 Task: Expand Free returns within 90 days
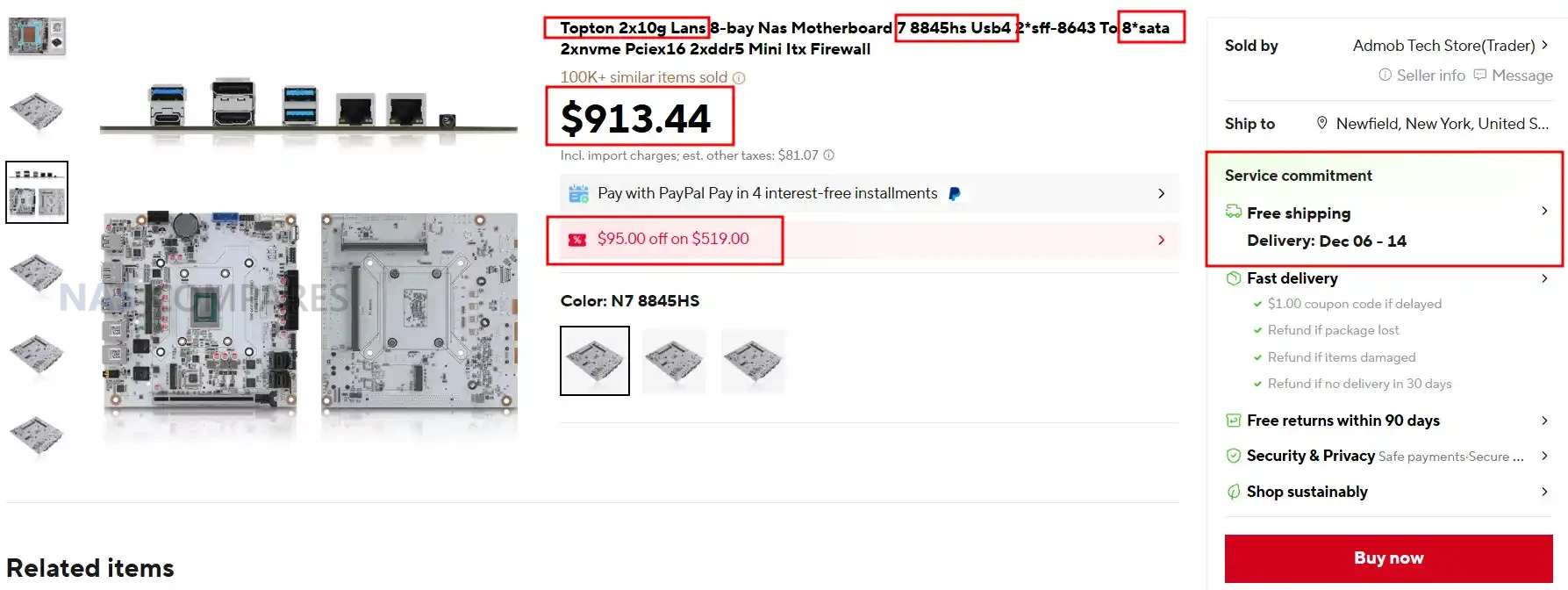click(x=1544, y=421)
